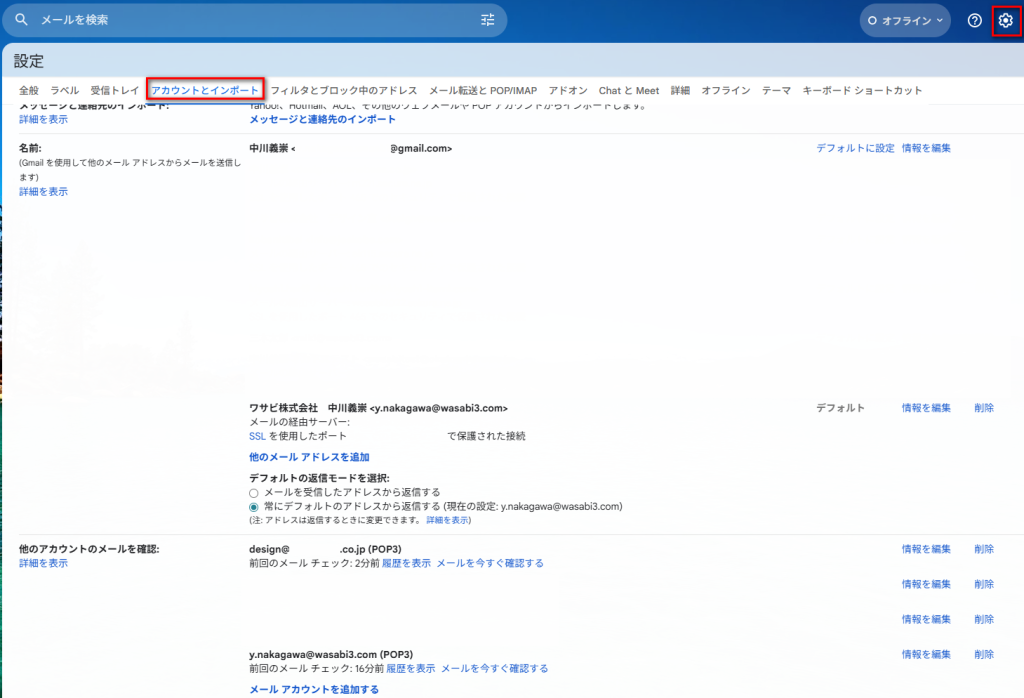1024x698 pixels.
Task: Expand the オフライン status dropdown
Action: (905, 20)
